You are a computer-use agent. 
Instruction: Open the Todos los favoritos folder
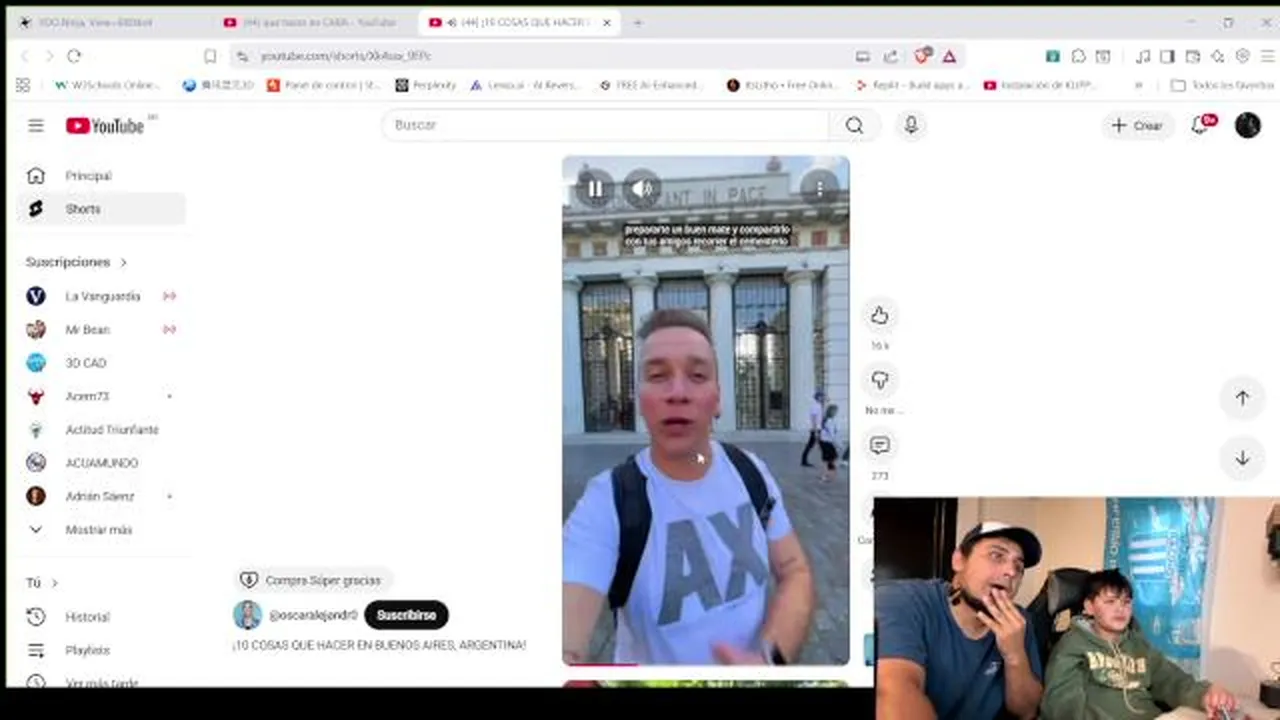(x=1222, y=85)
